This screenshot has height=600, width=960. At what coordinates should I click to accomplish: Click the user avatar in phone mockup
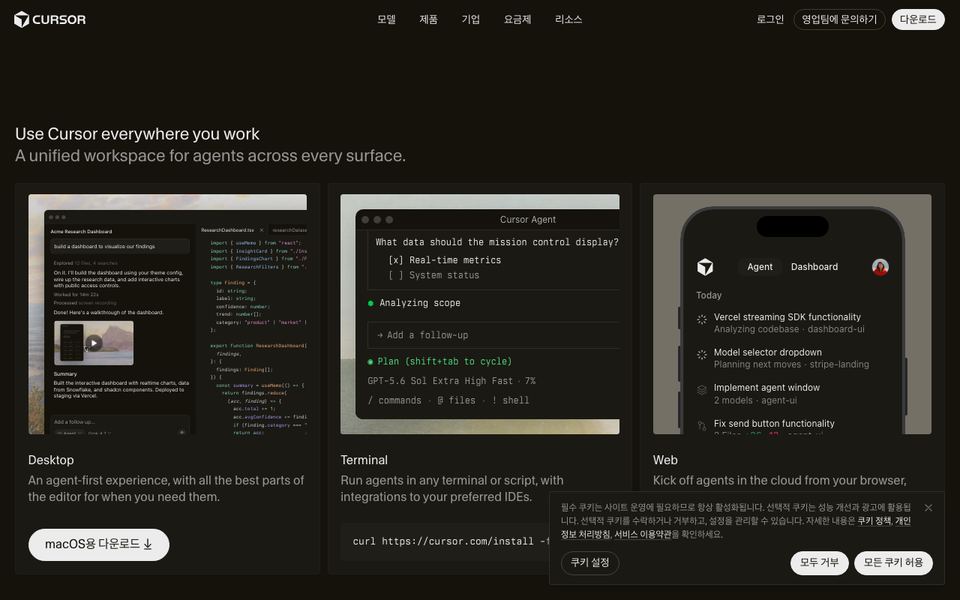[x=880, y=267]
